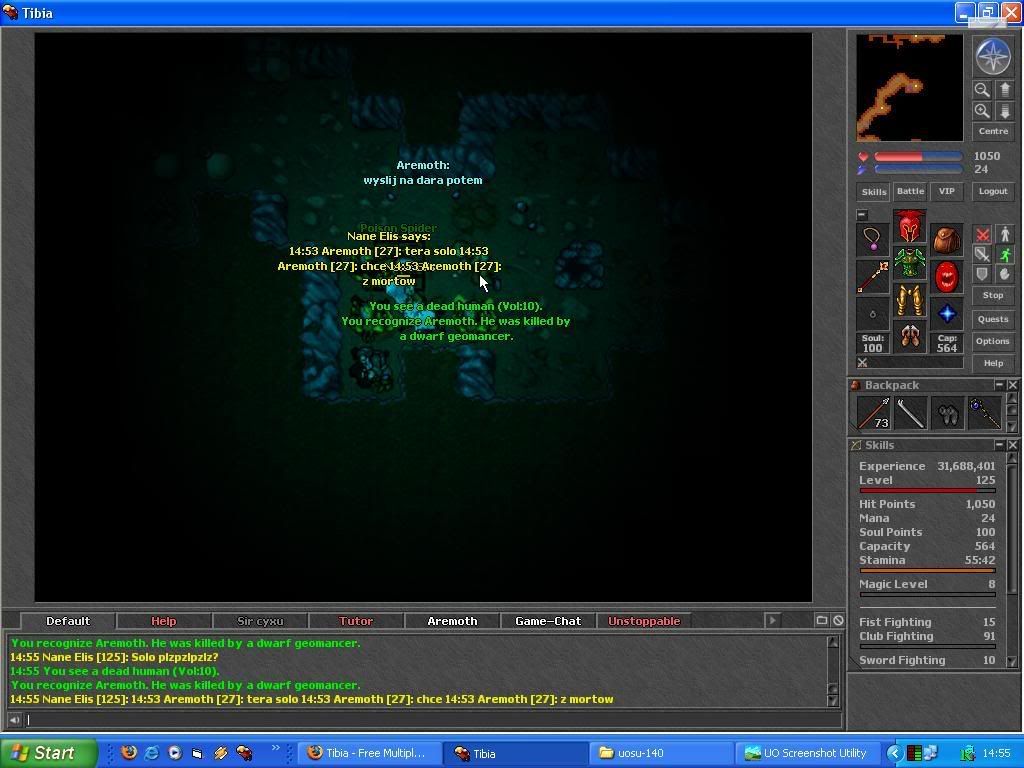Screen dimensions: 1024x768
Task: Select chase opponent mode
Action: (1004, 254)
